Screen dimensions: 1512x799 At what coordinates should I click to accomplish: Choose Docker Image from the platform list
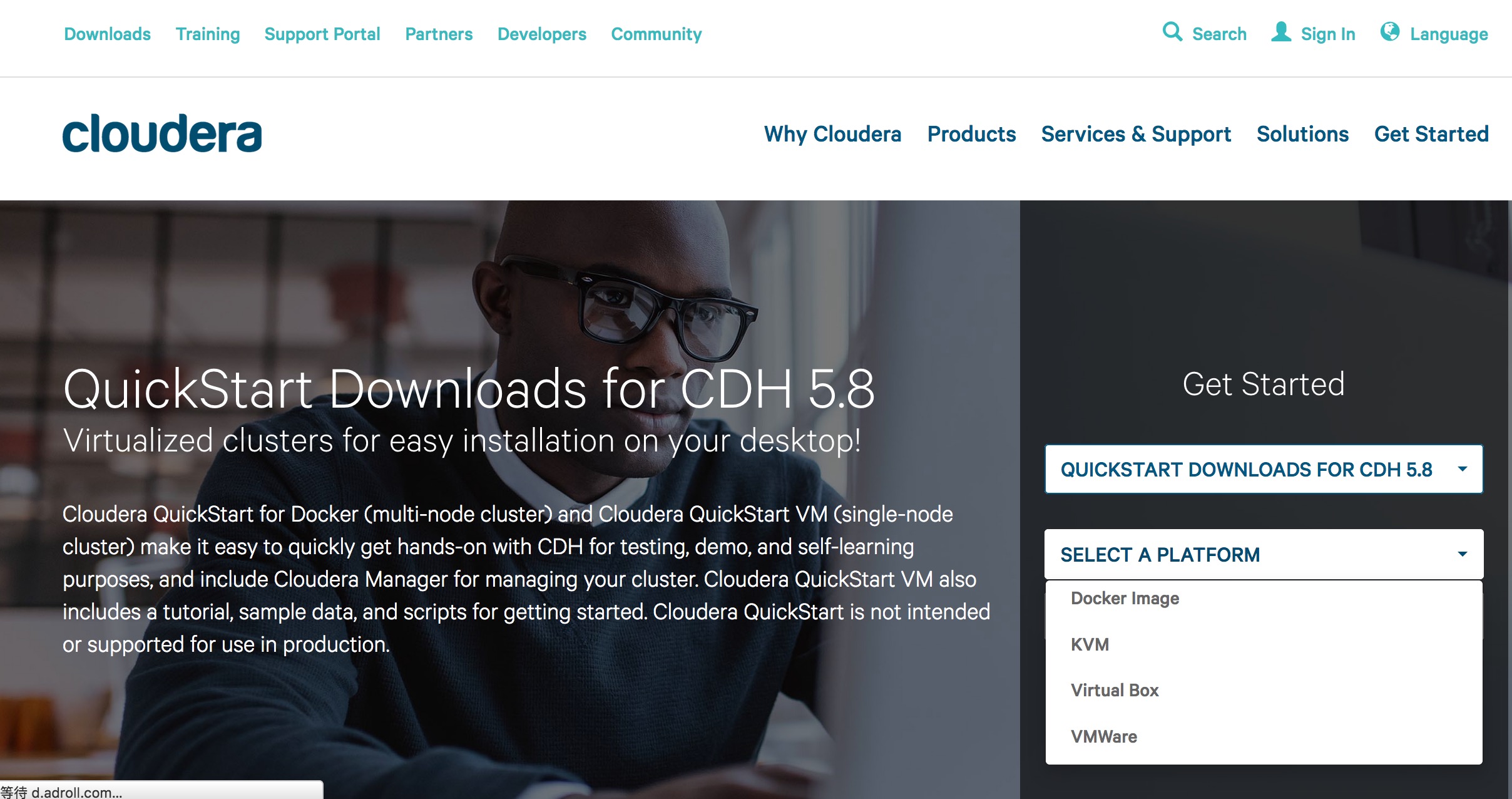click(1125, 599)
